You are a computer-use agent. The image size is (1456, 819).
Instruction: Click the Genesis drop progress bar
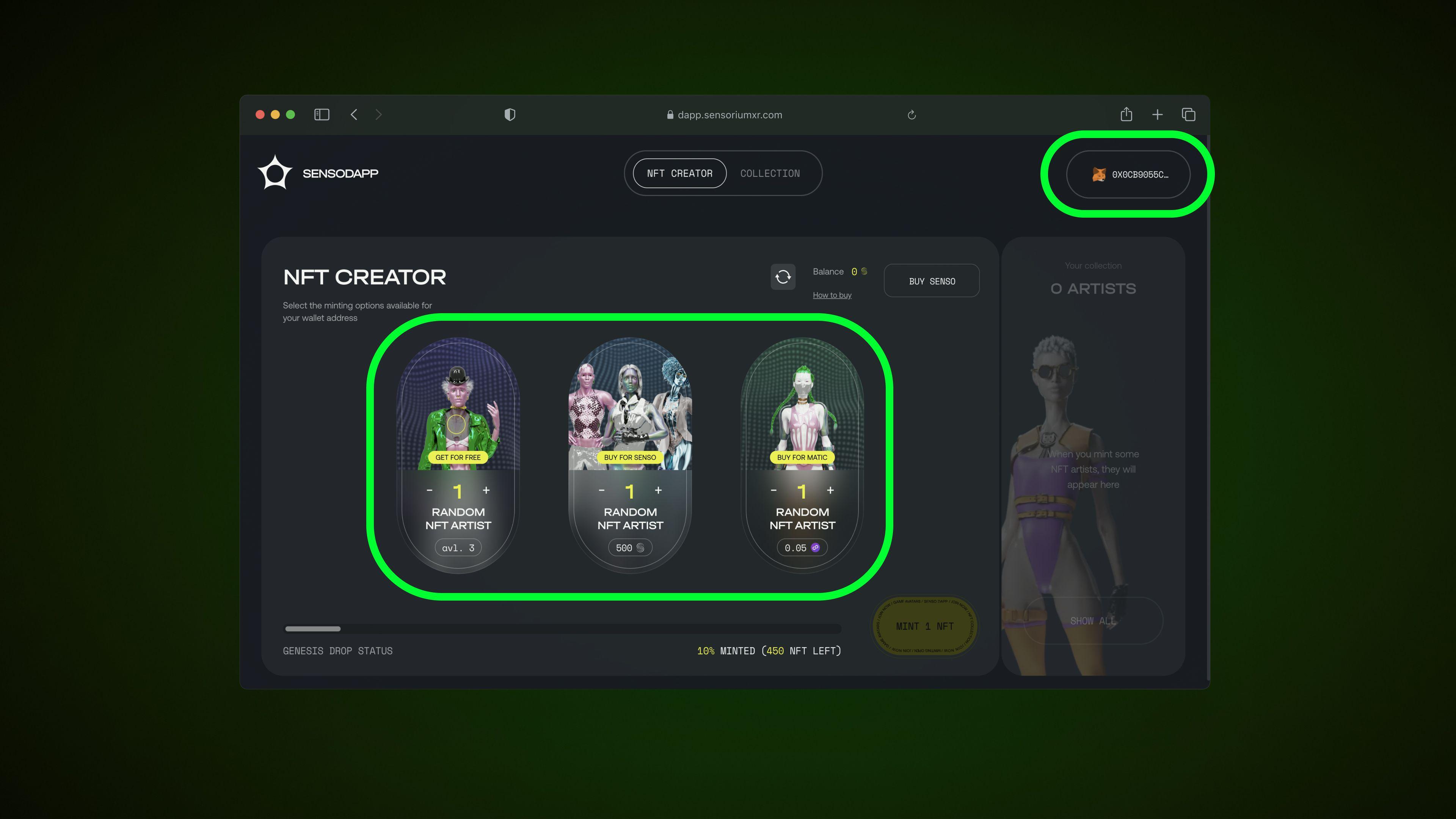point(562,629)
